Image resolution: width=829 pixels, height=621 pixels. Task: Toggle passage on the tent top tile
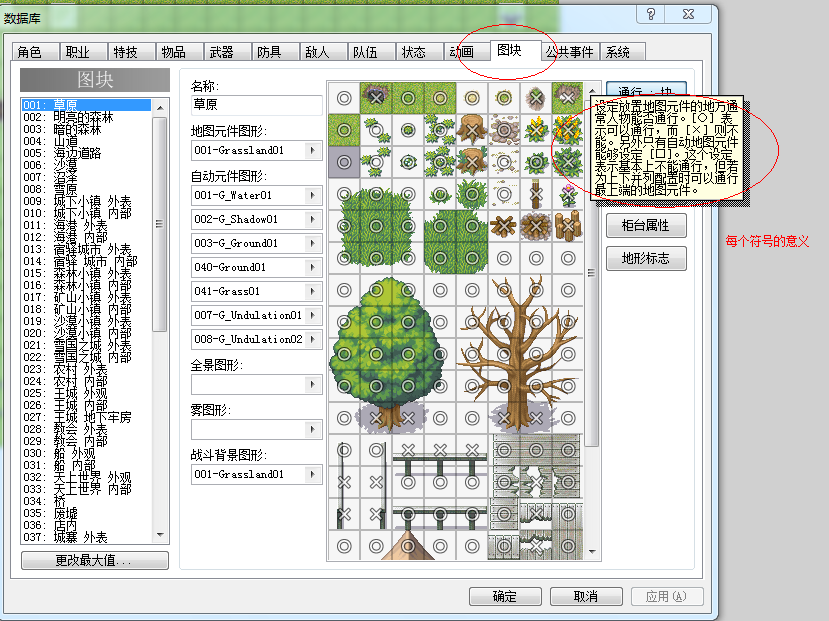[x=408, y=545]
